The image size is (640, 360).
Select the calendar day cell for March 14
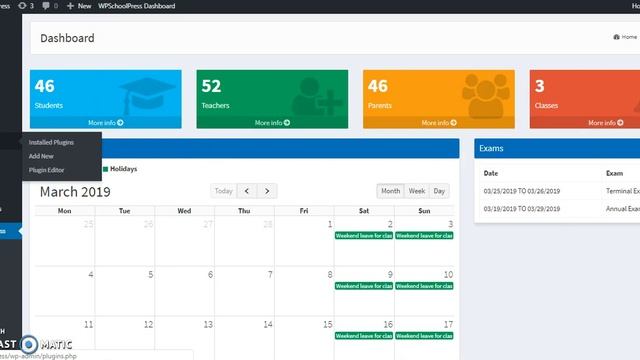click(244, 338)
